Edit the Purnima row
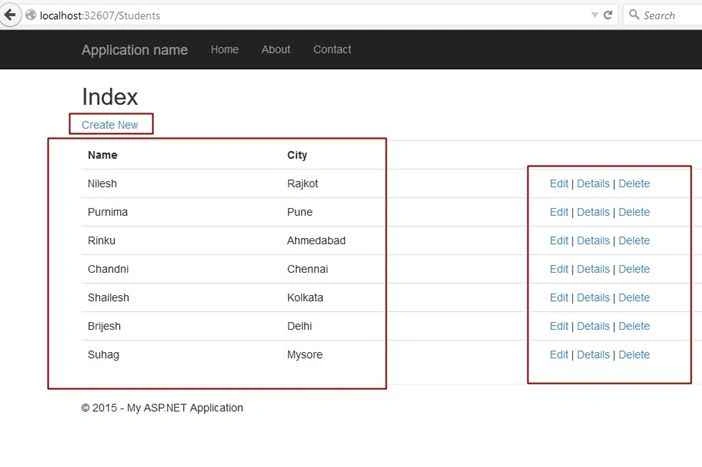Viewport: 702px width, 467px height. coord(559,212)
